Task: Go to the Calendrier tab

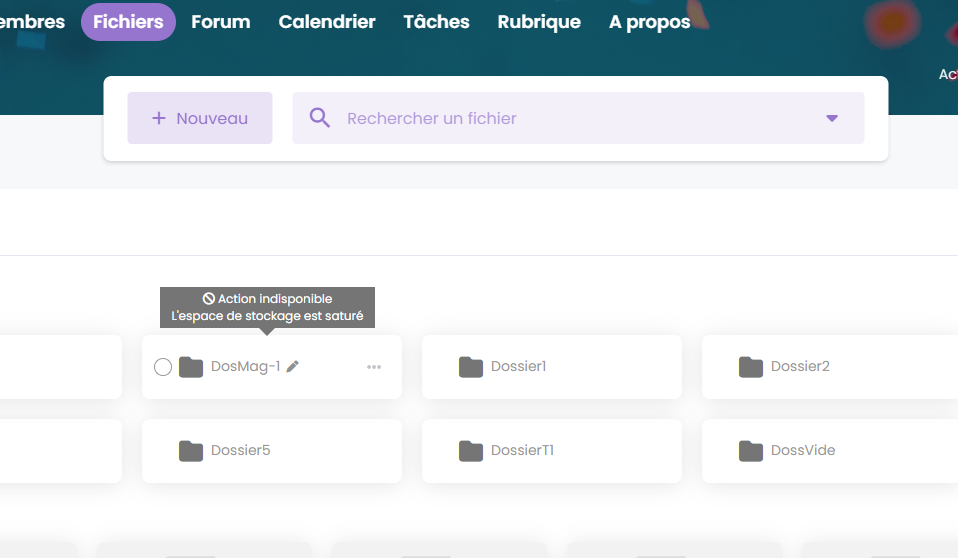Action: point(327,22)
